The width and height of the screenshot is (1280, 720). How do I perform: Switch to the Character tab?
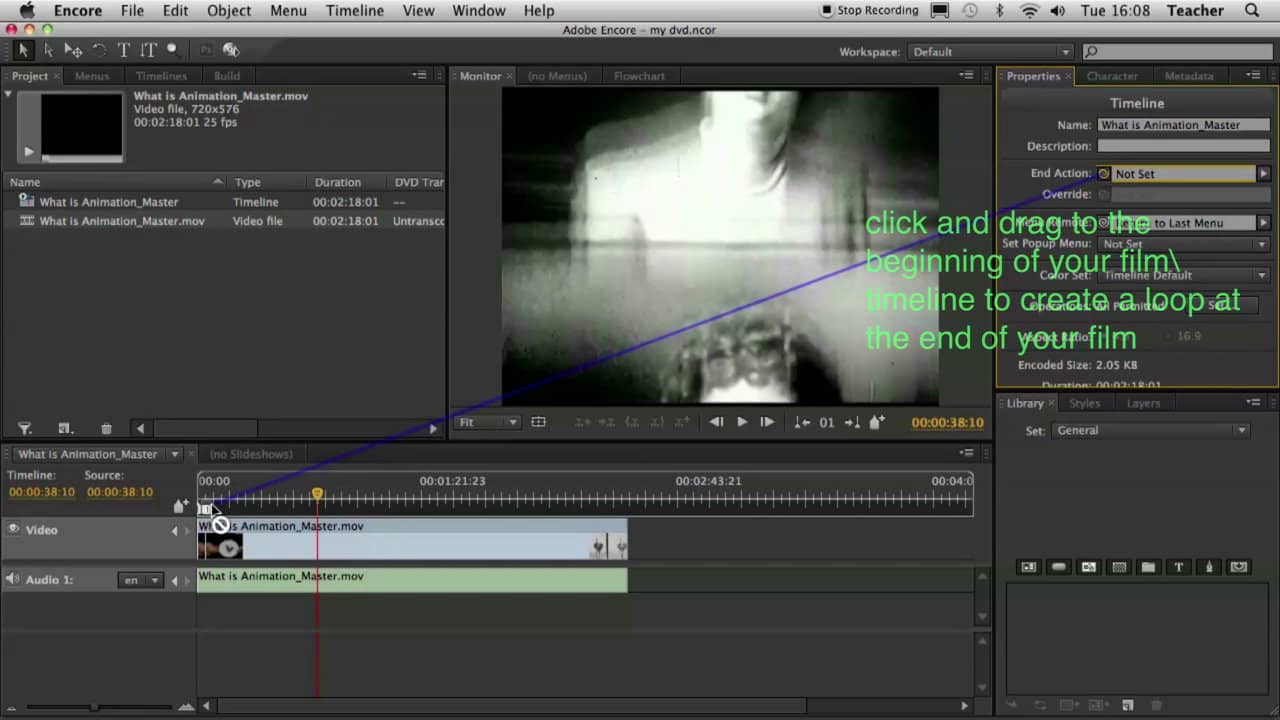[x=1112, y=76]
